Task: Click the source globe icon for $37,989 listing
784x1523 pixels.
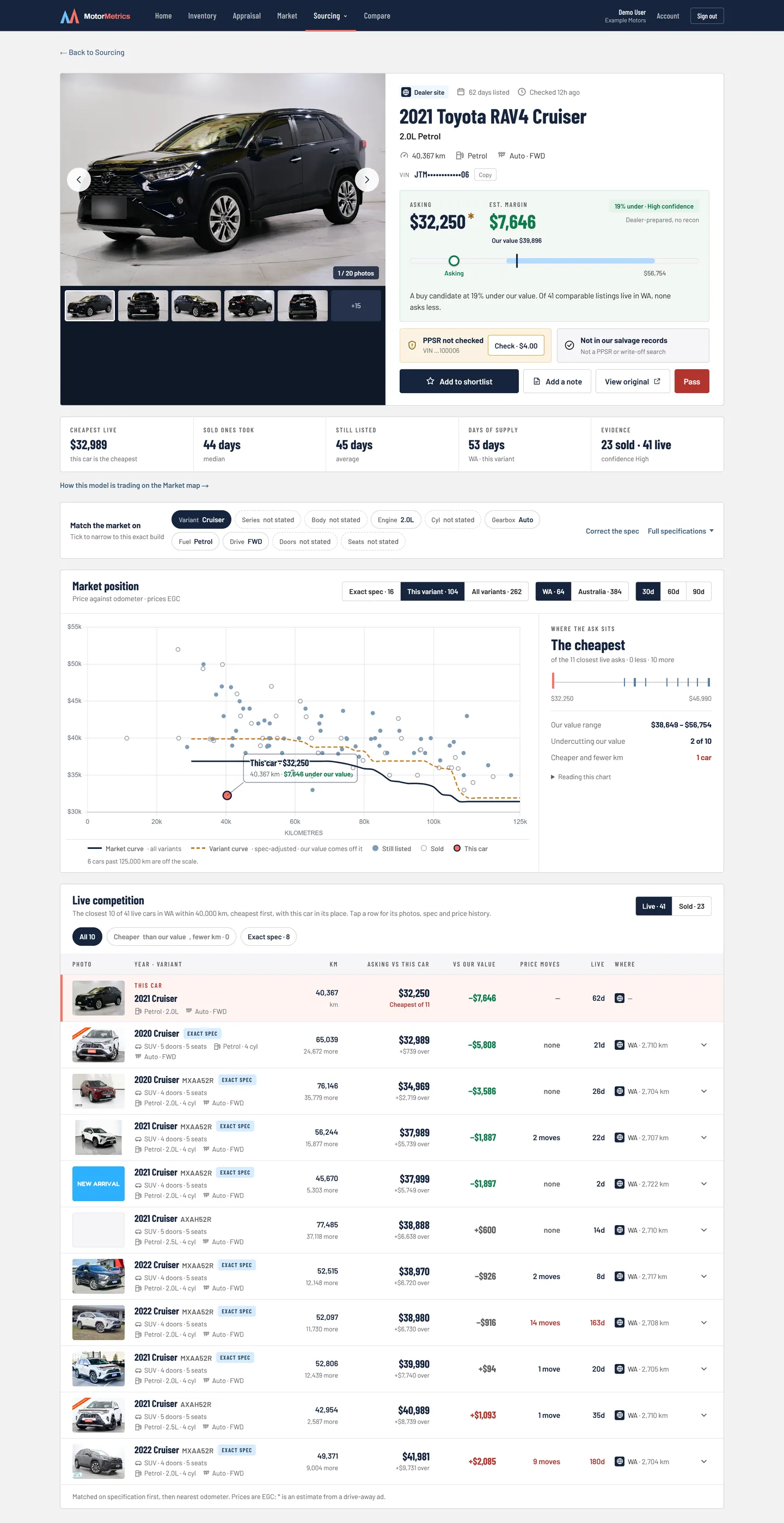Action: click(620, 1137)
